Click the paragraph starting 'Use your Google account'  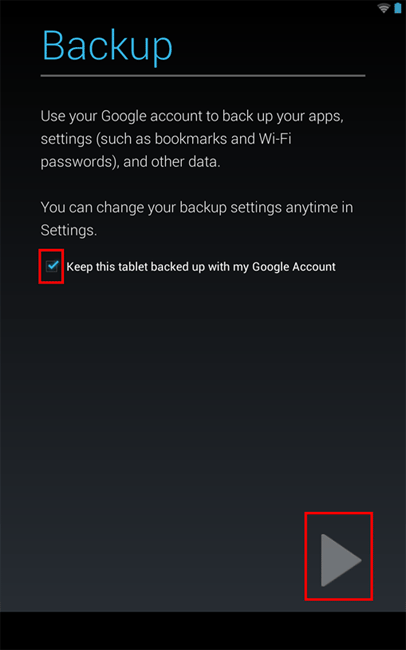point(192,139)
